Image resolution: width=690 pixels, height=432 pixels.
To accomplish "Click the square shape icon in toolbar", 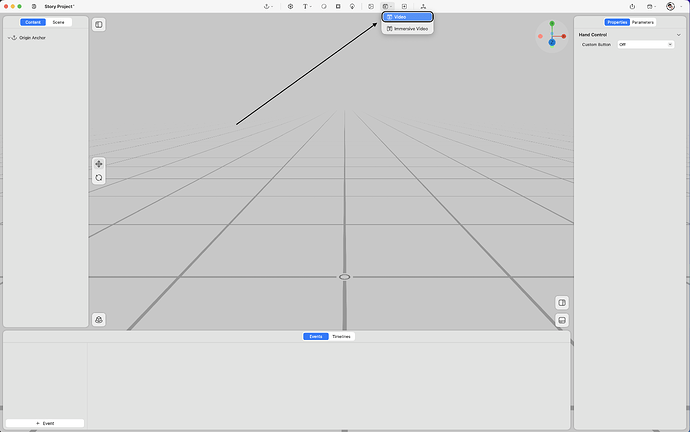I will pyautogui.click(x=338, y=7).
